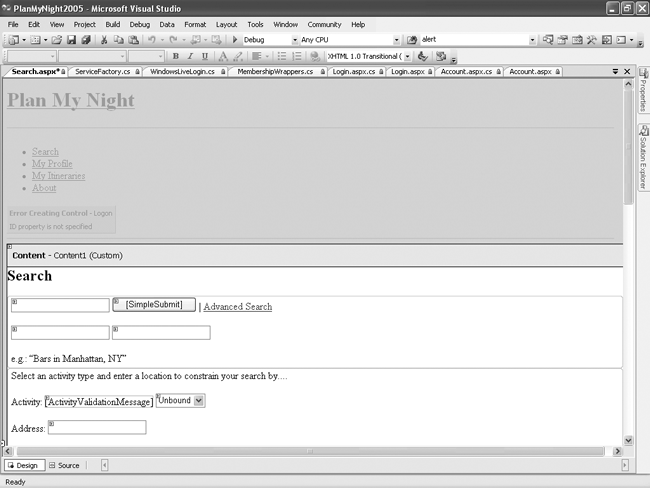
Task: Cut the selection with the scissors icon
Action: tap(104, 40)
